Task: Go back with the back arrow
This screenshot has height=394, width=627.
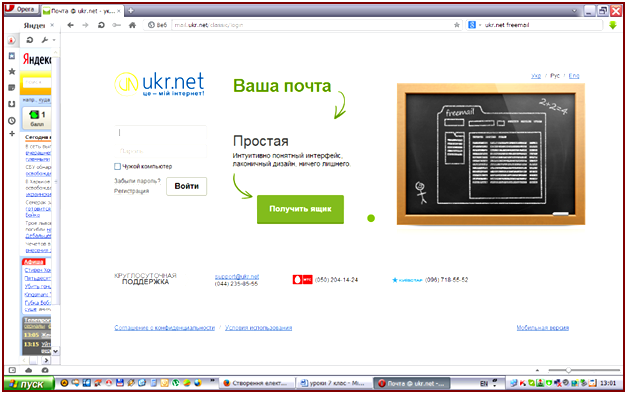Action: coord(71,25)
